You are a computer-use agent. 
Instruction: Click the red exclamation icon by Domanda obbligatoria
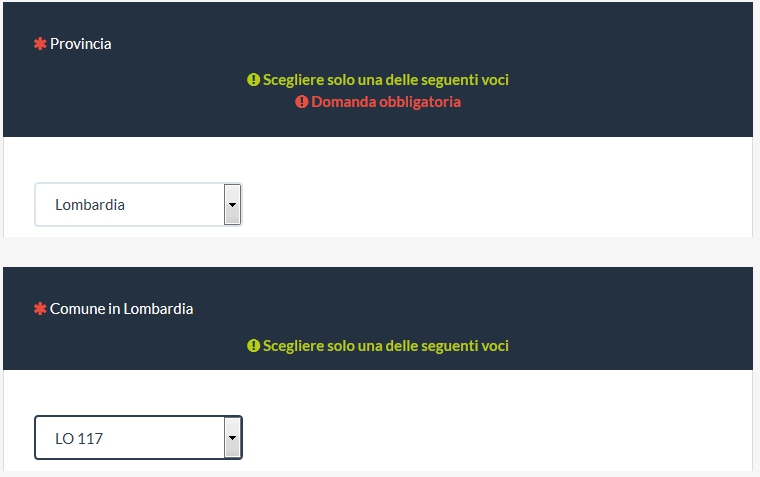click(302, 102)
